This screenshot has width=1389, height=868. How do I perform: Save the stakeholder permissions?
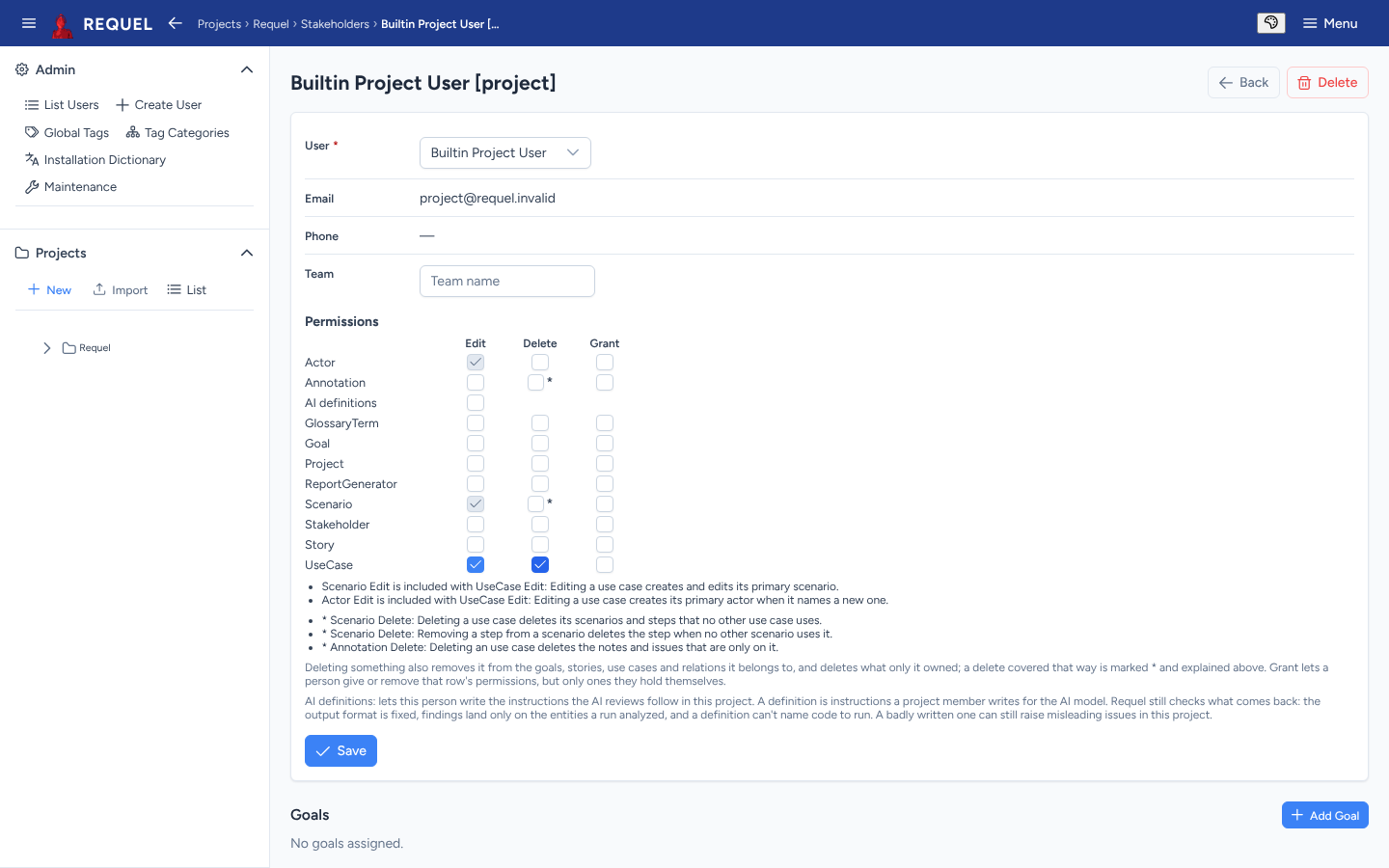[340, 751]
